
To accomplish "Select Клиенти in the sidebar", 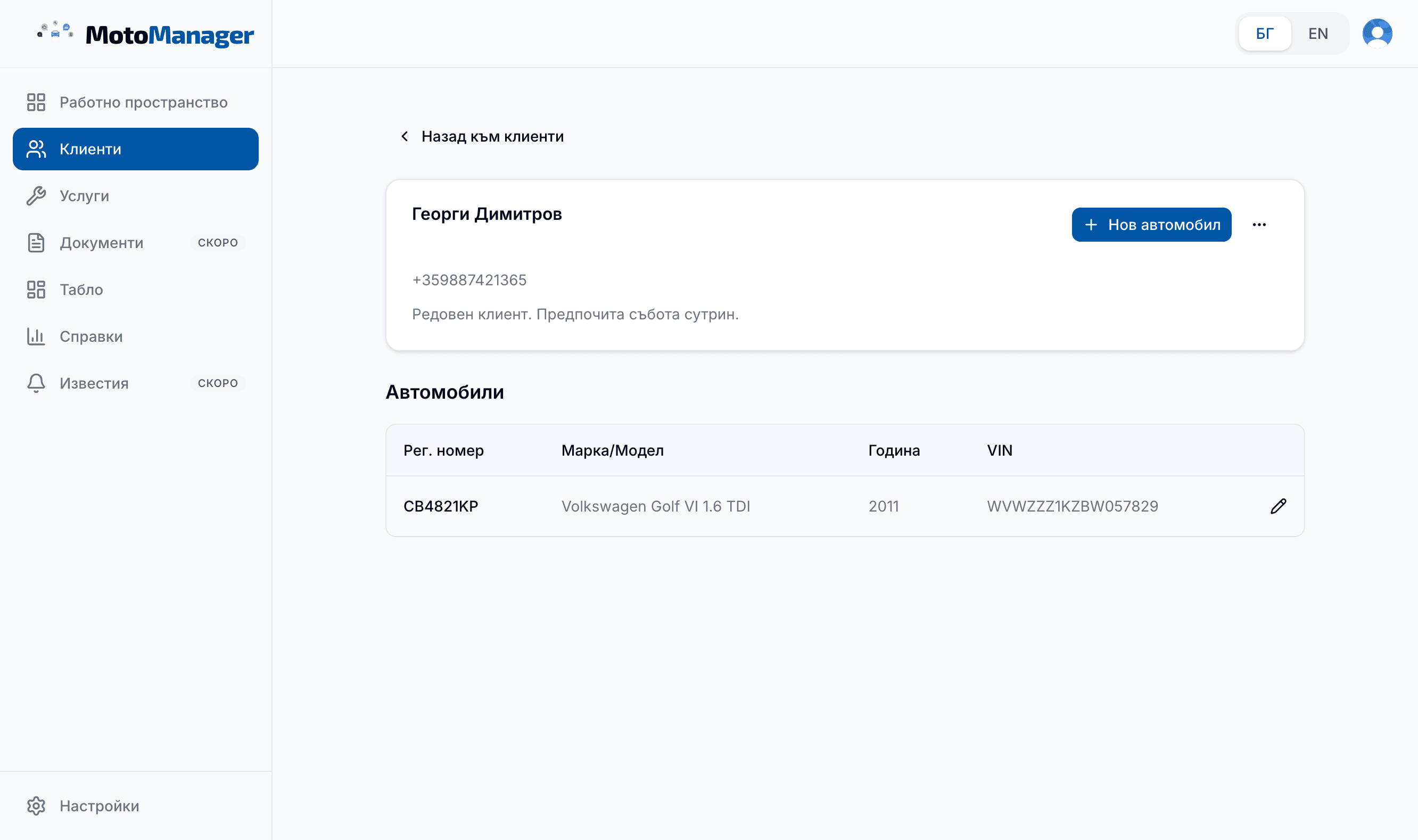I will click(136, 149).
